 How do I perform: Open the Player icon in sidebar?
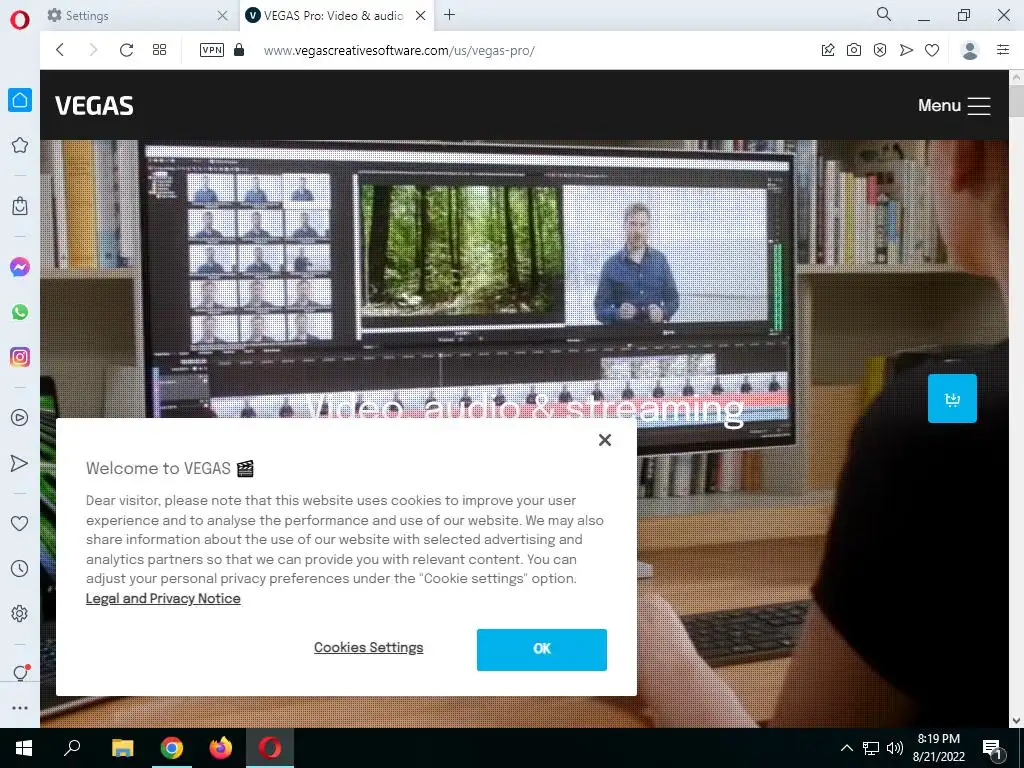[x=20, y=418]
